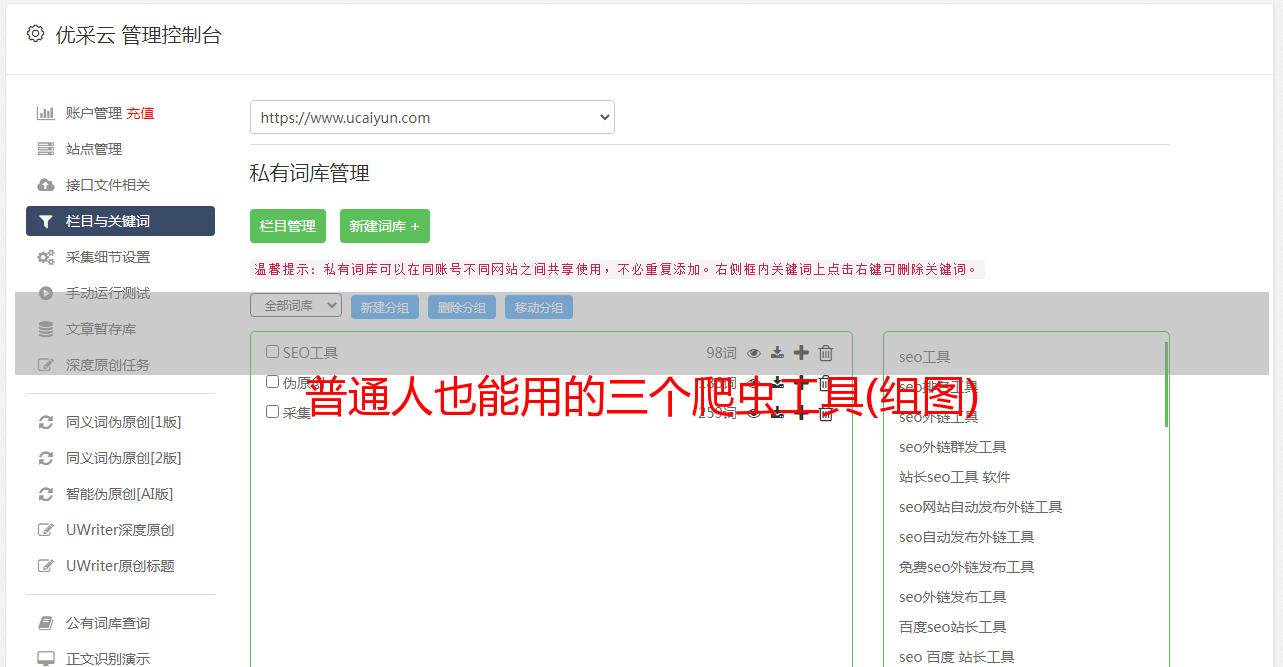Open 智能伪原创[AI版] page
This screenshot has width=1283, height=667.
[x=120, y=494]
